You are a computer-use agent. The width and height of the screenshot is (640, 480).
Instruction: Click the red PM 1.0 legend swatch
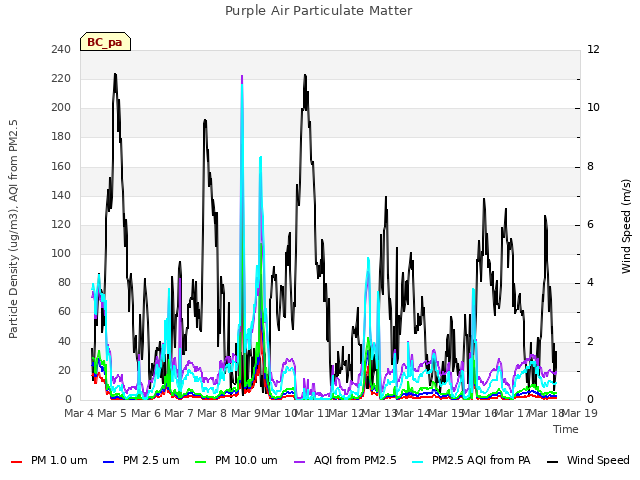pyautogui.click(x=16, y=462)
